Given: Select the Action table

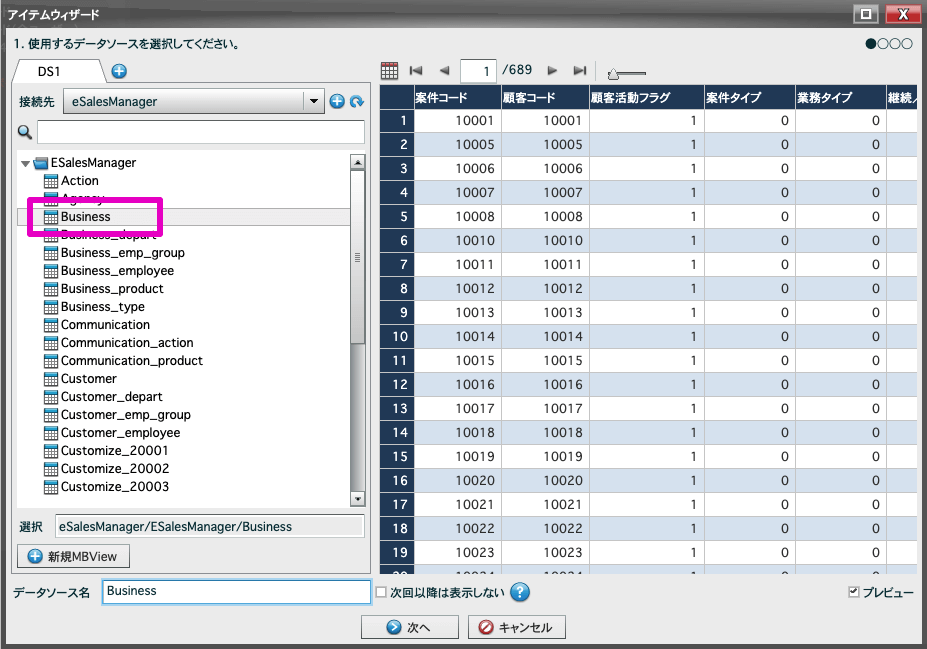Looking at the screenshot, I should click(x=80, y=181).
